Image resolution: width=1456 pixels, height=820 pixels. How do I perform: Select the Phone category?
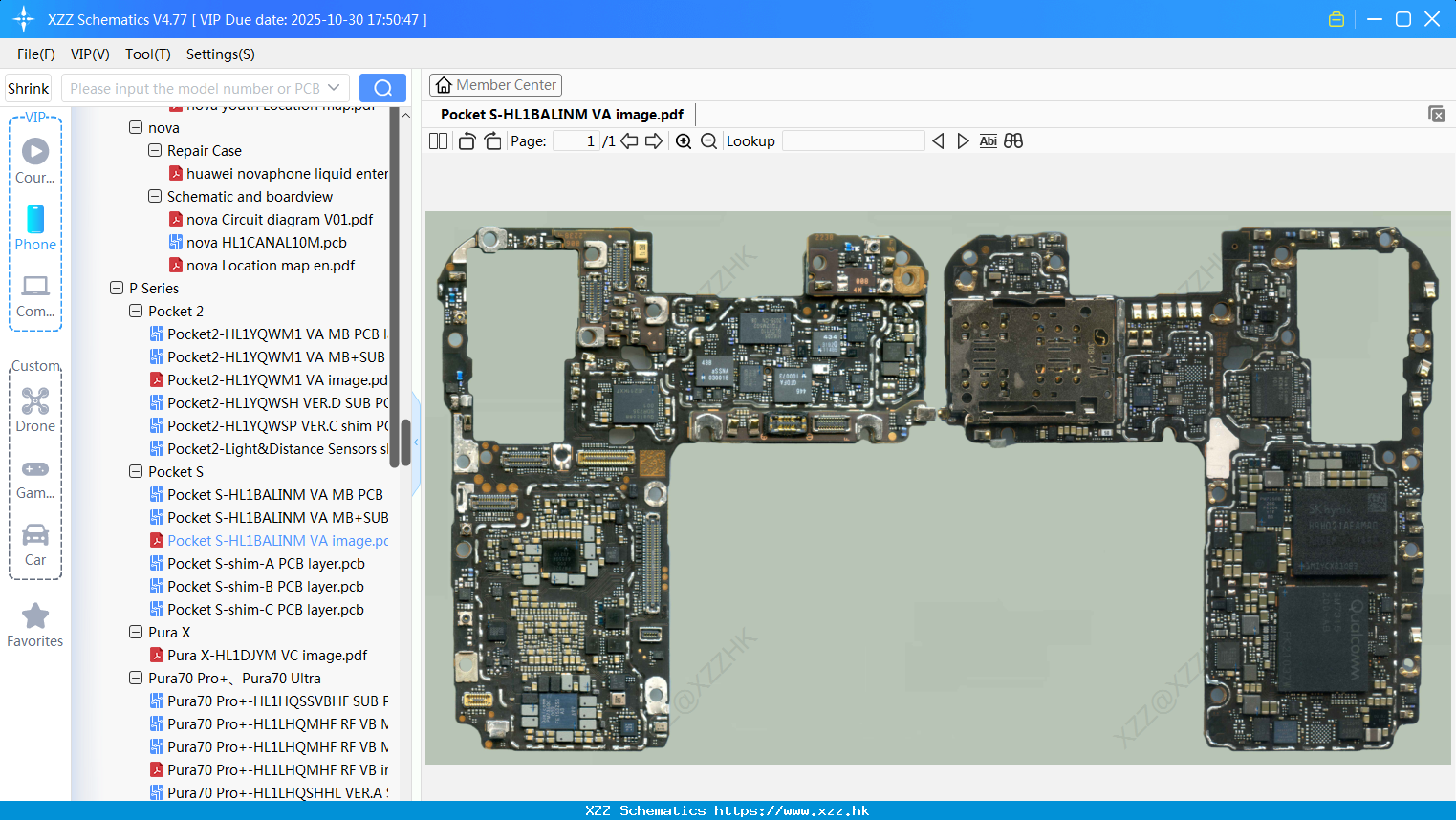point(35,227)
